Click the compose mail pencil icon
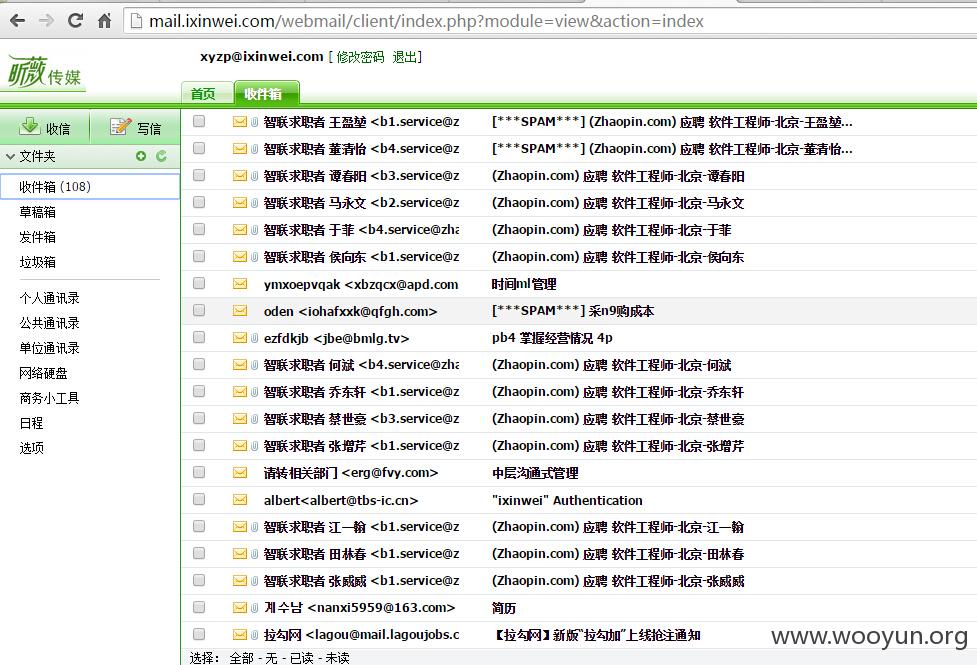The width and height of the screenshot is (977, 665). pos(120,127)
